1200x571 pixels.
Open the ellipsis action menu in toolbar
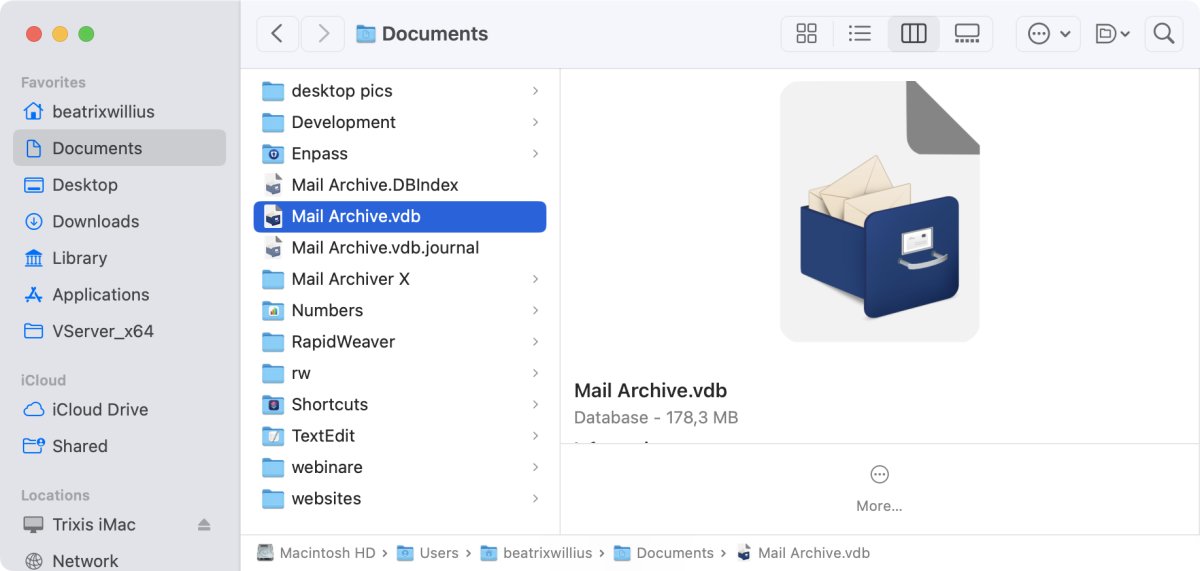point(1048,34)
